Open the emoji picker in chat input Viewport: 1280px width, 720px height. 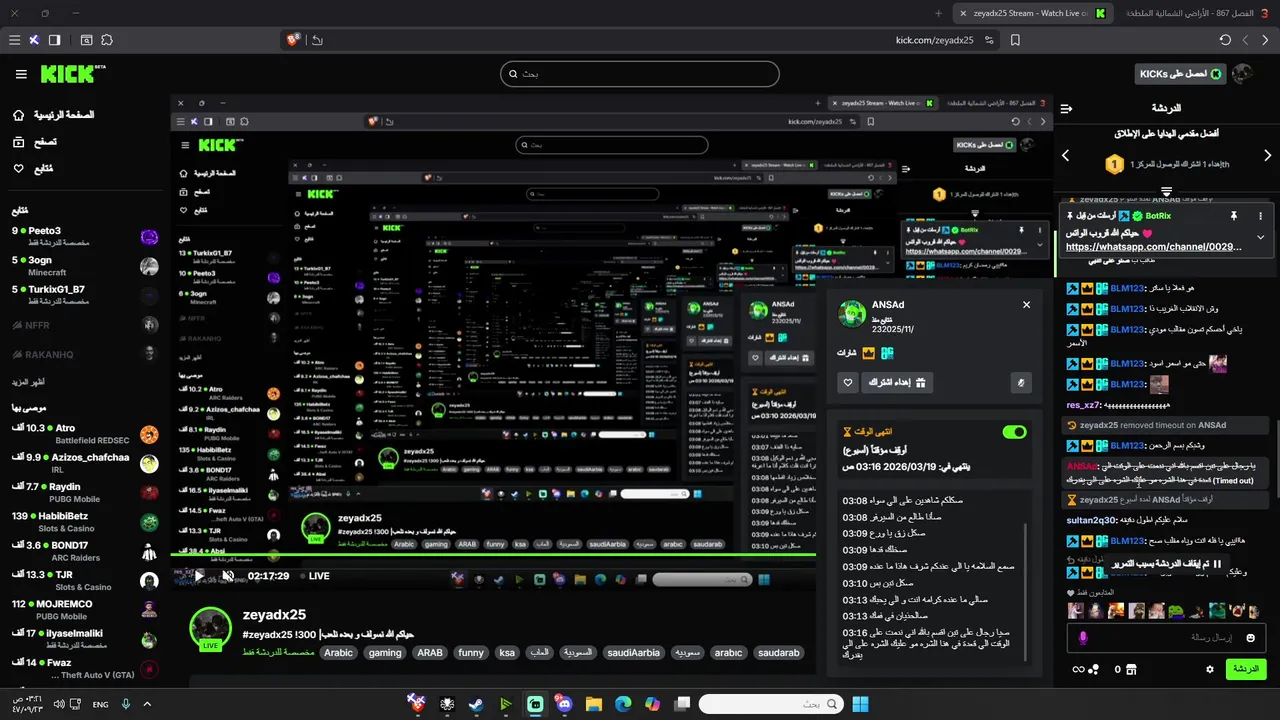[x=1251, y=638]
